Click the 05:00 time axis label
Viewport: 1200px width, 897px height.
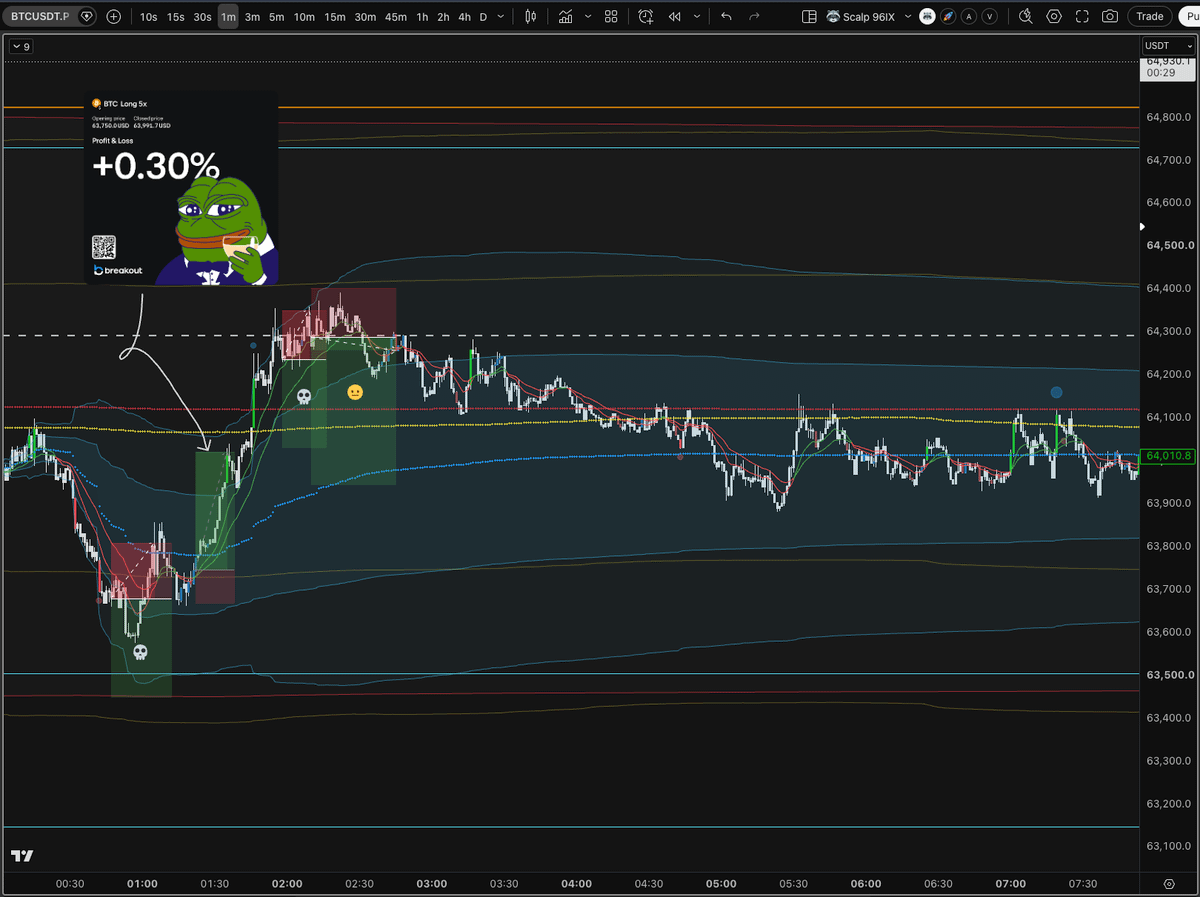coord(721,884)
